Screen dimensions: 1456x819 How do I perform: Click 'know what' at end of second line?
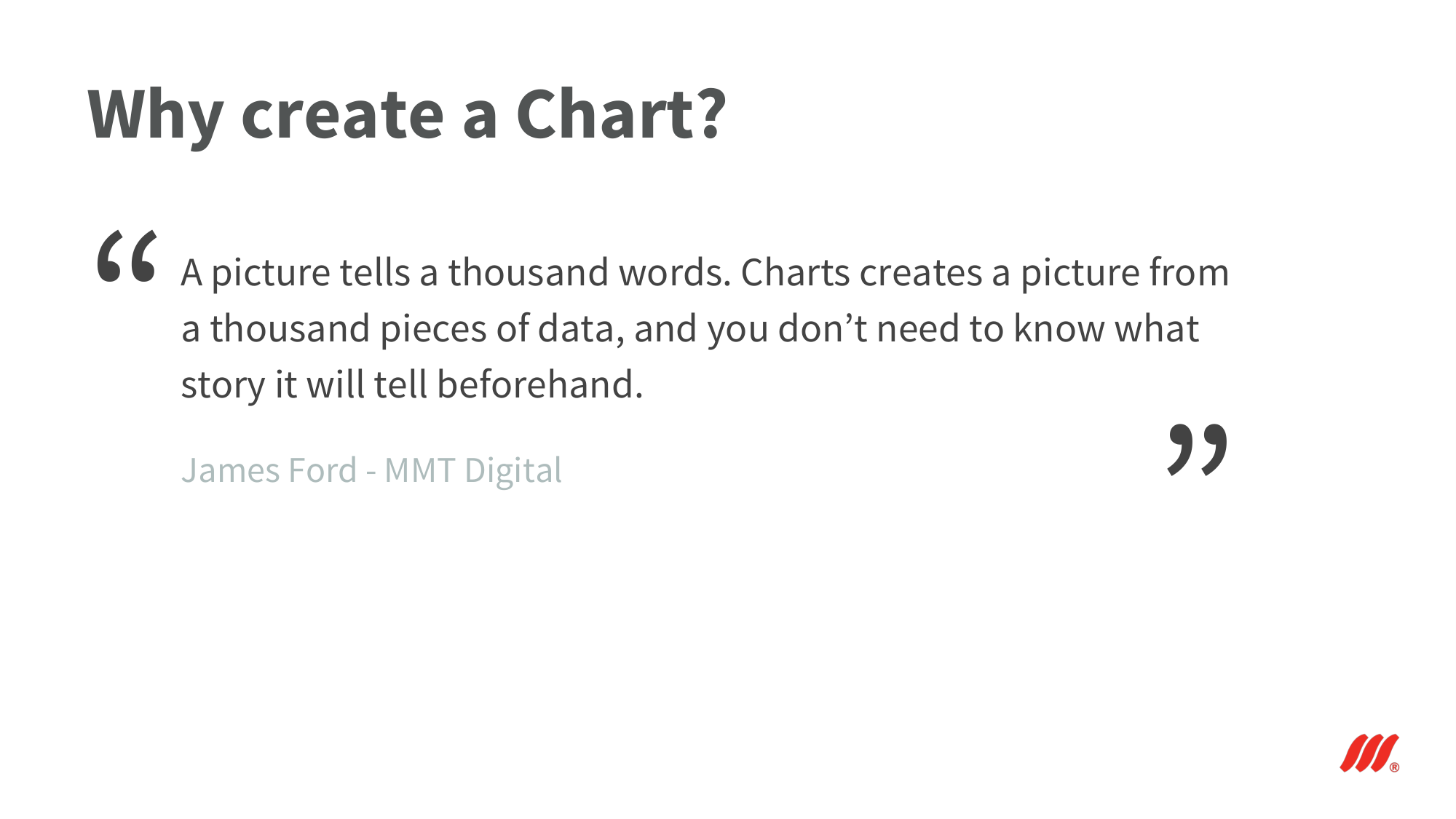click(x=1106, y=328)
